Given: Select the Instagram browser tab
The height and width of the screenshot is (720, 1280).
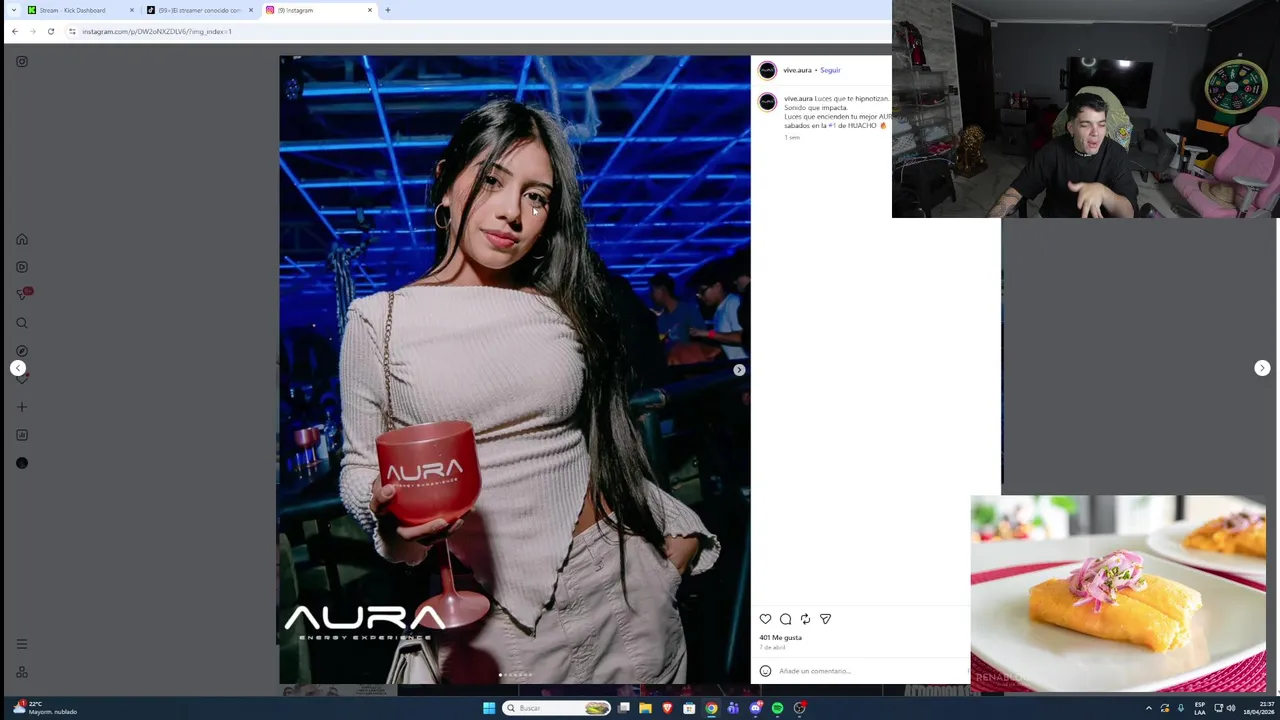Looking at the screenshot, I should click(318, 10).
